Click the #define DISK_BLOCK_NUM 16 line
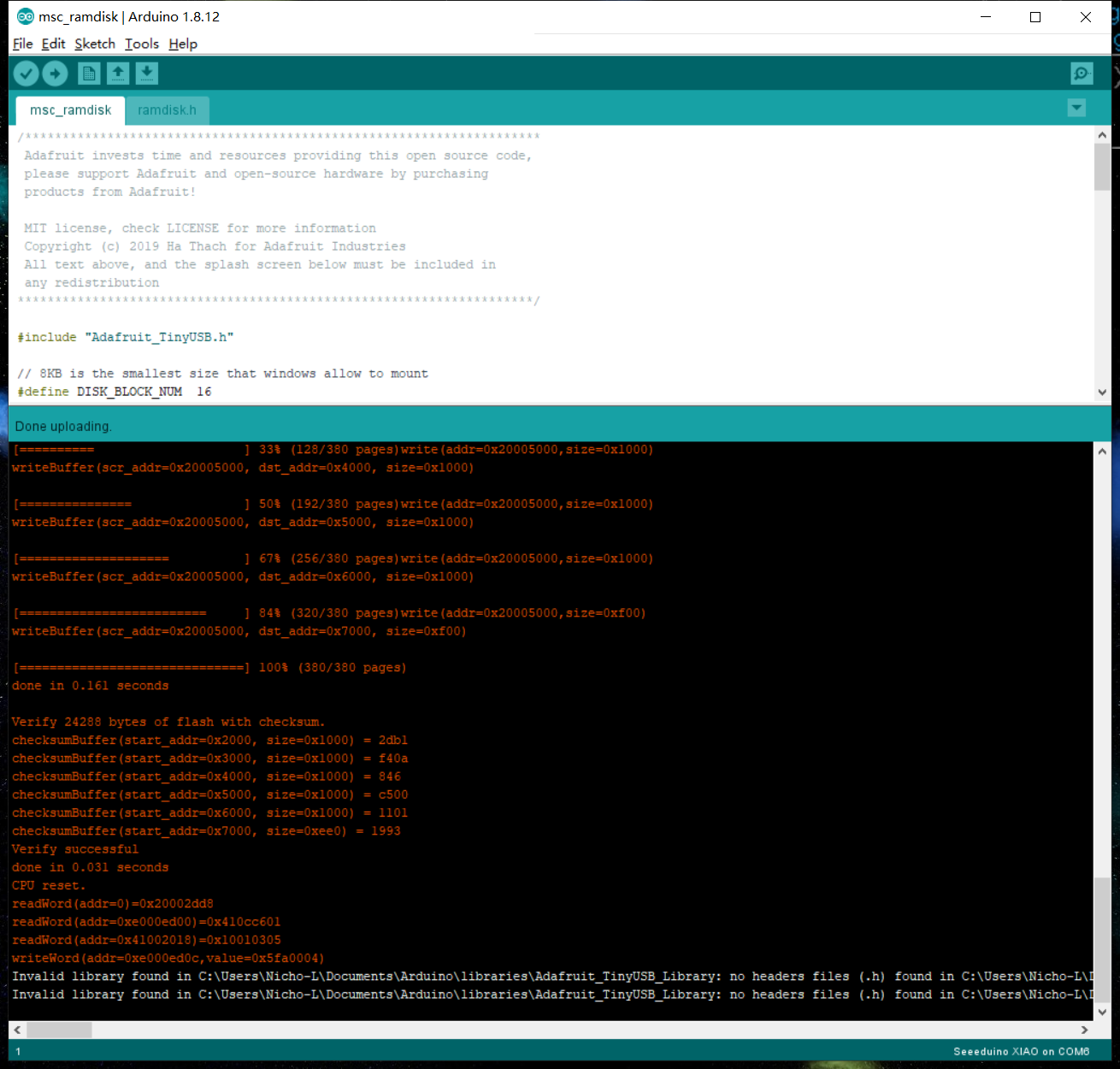 point(115,392)
